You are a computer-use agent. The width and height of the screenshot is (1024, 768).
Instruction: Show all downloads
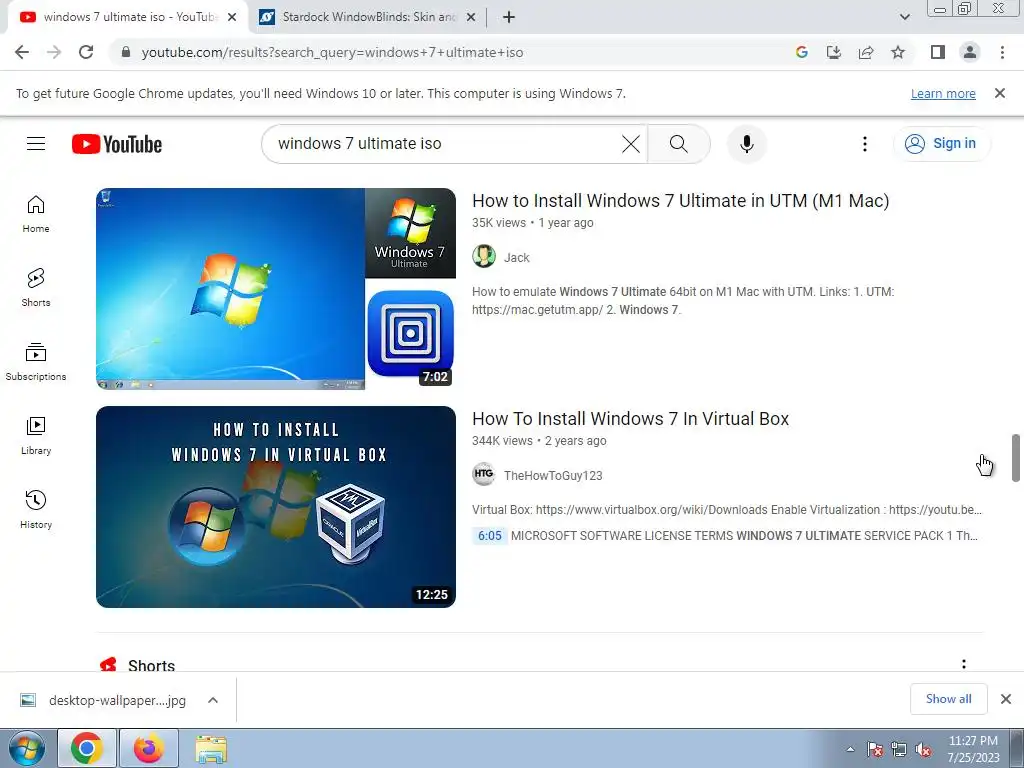click(x=948, y=699)
